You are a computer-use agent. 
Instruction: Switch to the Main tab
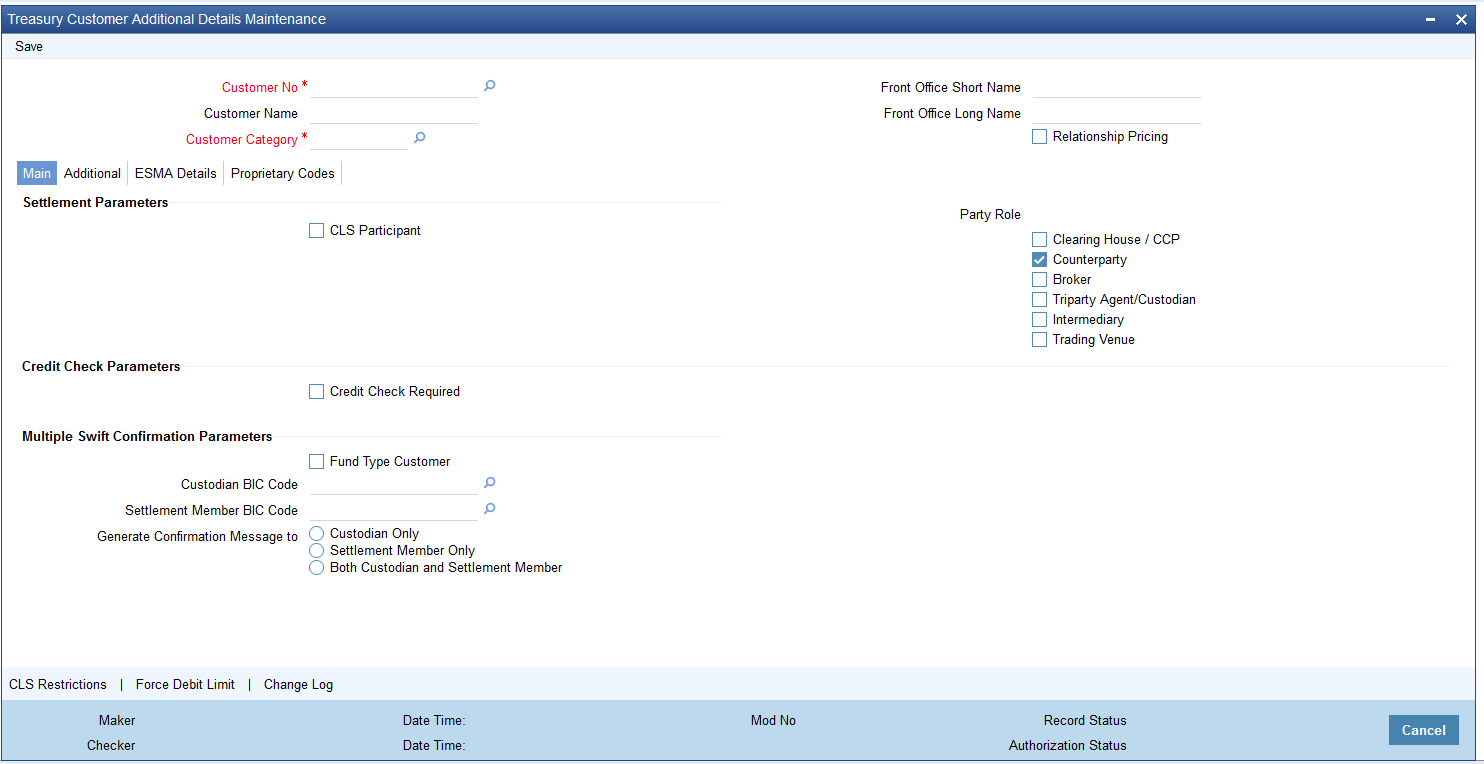[37, 173]
